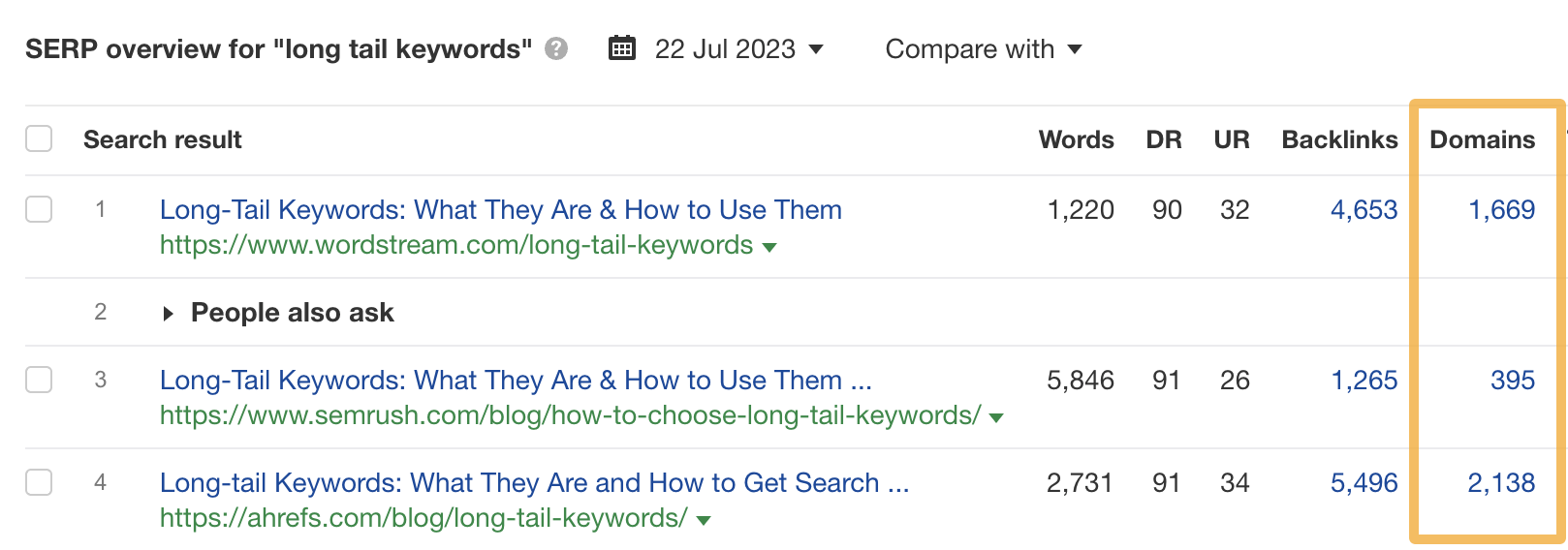This screenshot has width=1568, height=550.
Task: Toggle the select-all results checkbox
Action: click(x=39, y=139)
